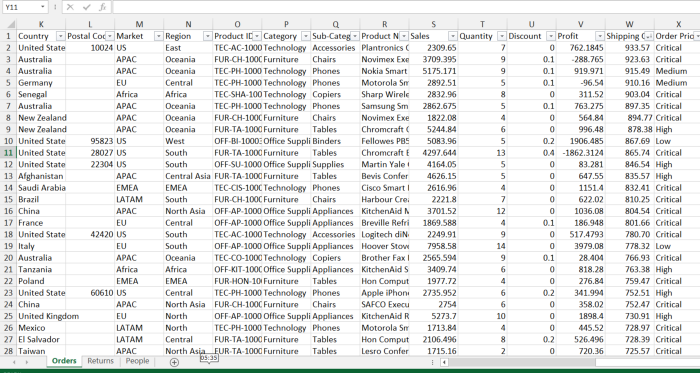Open the Market column filter dropdown
This screenshot has width=700, height=373.
click(x=158, y=36)
